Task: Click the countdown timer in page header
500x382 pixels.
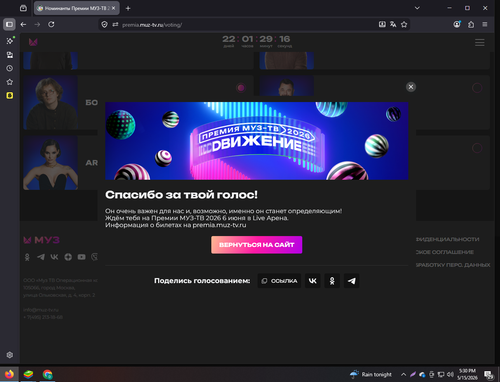Action: click(257, 42)
